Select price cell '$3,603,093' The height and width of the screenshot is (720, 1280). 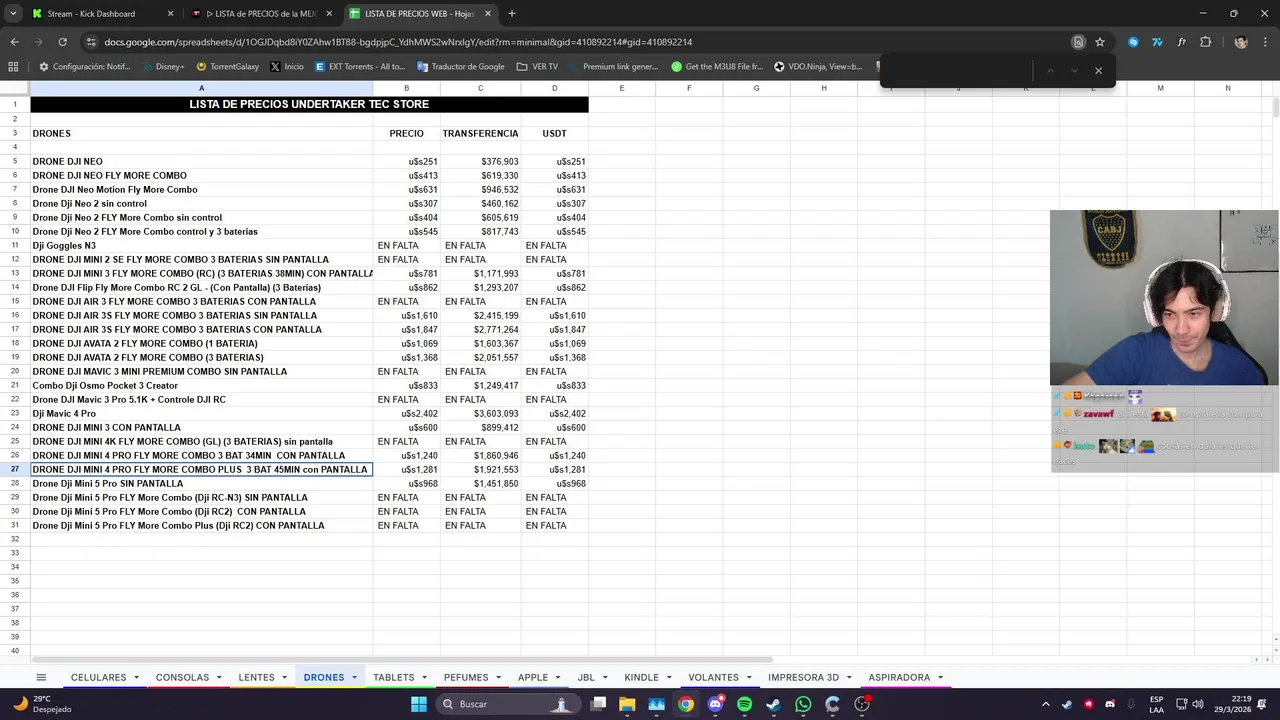point(480,413)
